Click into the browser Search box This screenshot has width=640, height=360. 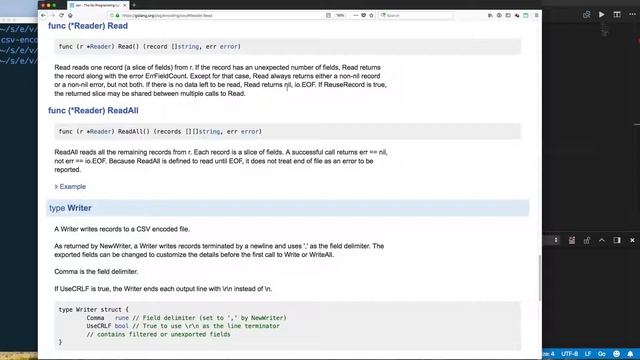click(x=416, y=15)
